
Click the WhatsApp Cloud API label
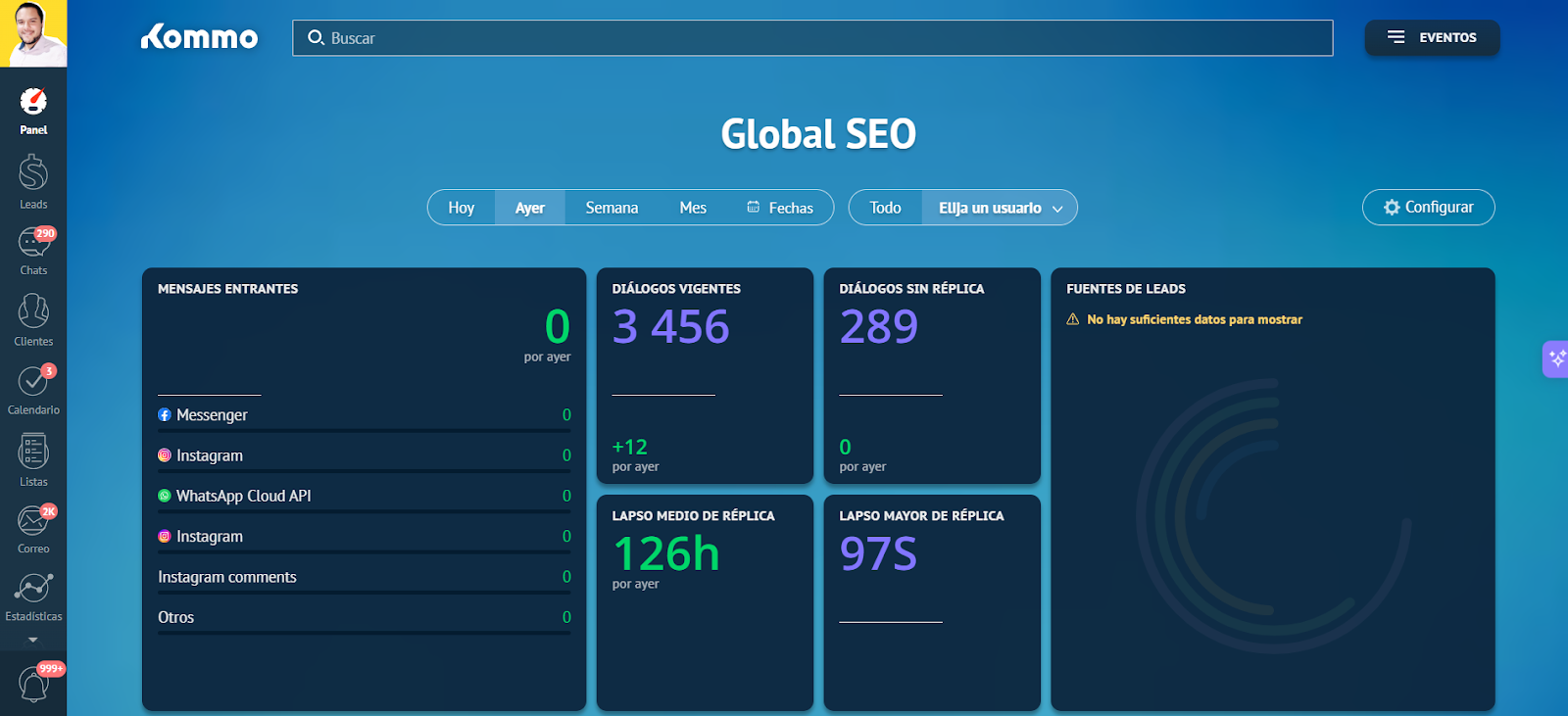[x=244, y=496]
